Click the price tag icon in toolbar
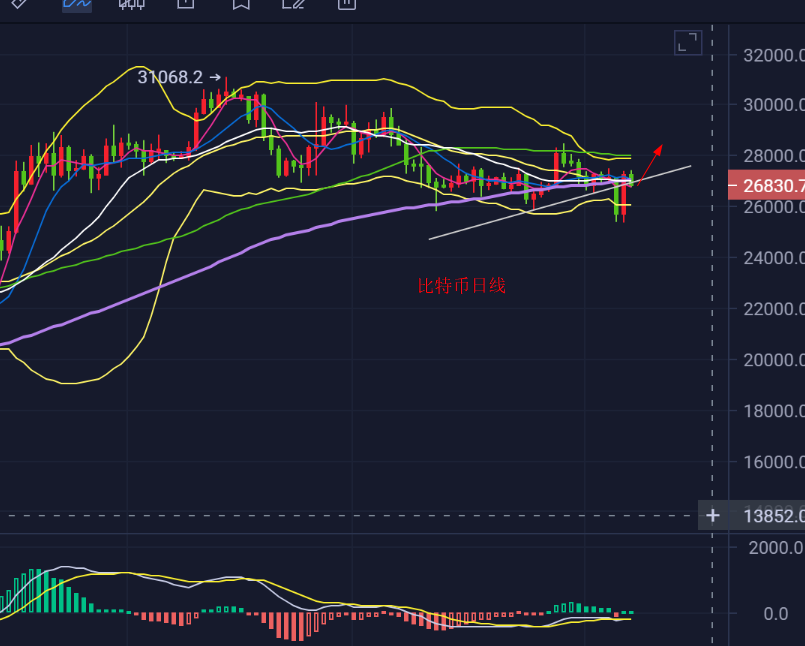This screenshot has width=805, height=646. click(19, 4)
